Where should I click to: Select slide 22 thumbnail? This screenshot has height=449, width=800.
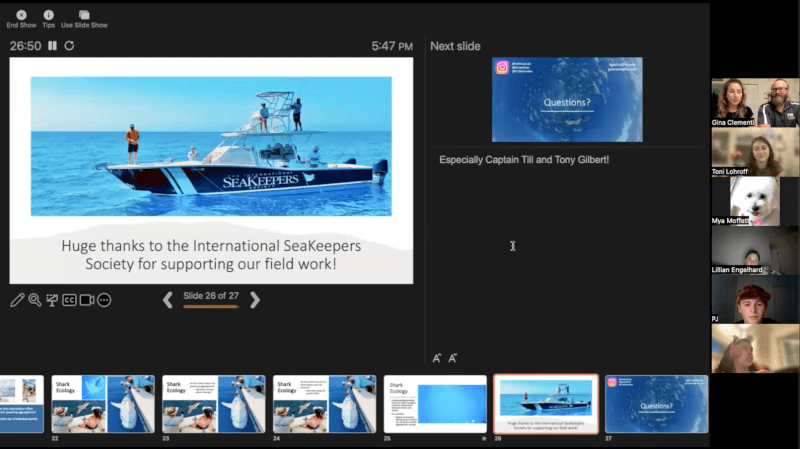pos(103,404)
